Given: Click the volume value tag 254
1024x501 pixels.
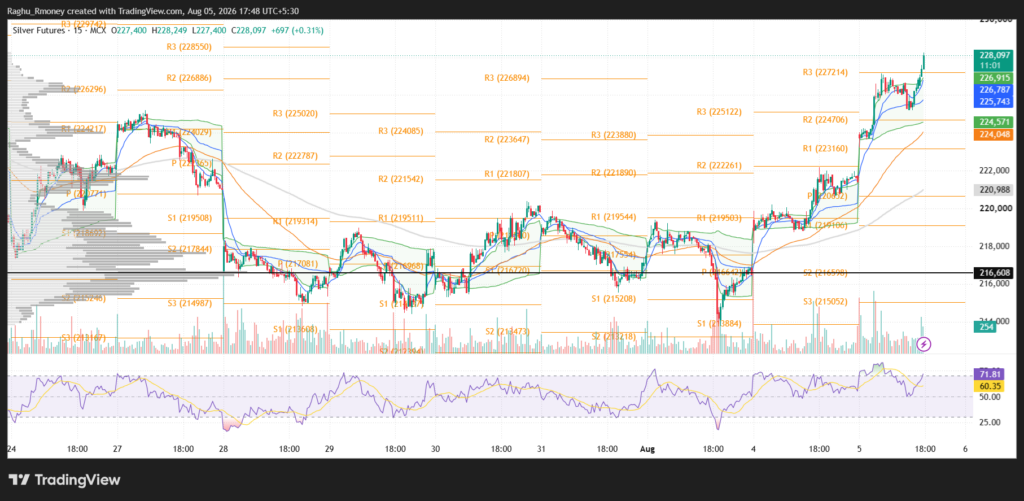Looking at the screenshot, I should coord(986,327).
